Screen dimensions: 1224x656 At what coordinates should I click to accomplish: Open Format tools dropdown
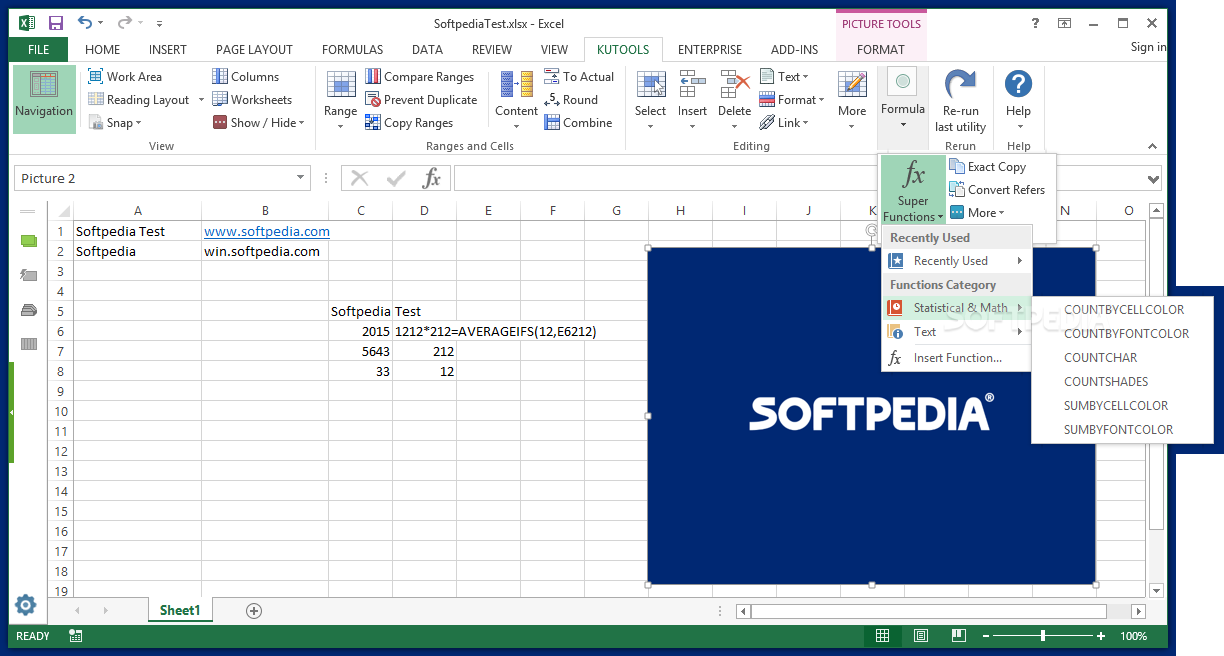[792, 99]
